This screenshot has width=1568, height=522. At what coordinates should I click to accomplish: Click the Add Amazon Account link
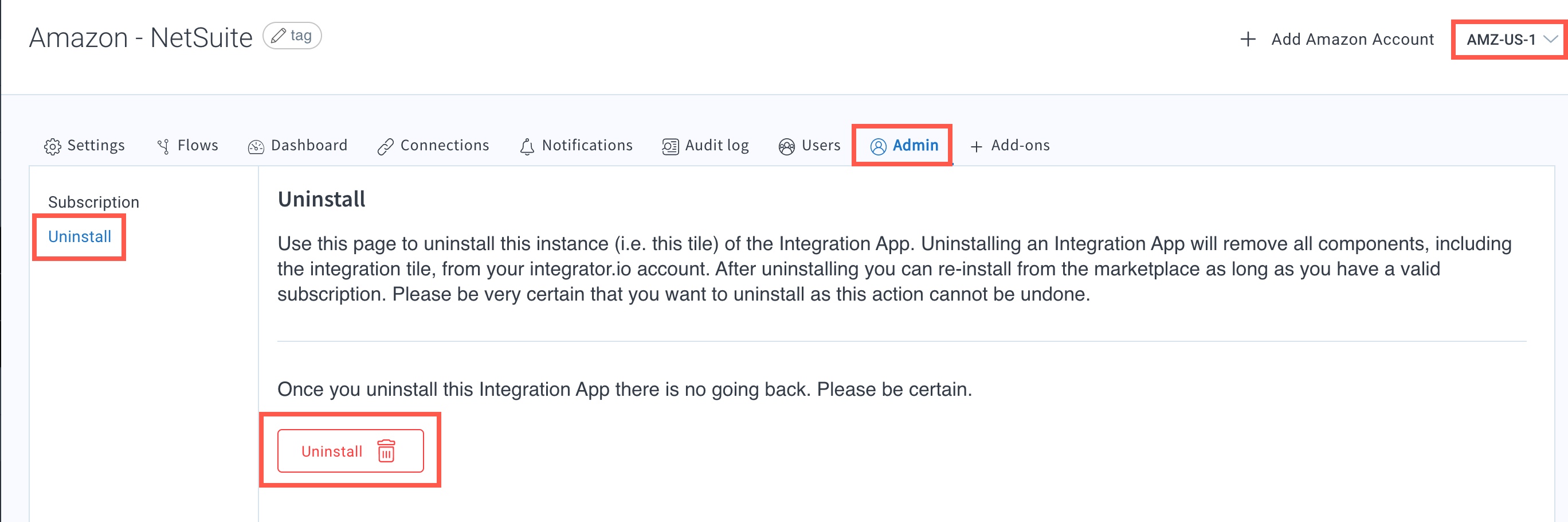click(x=1353, y=40)
